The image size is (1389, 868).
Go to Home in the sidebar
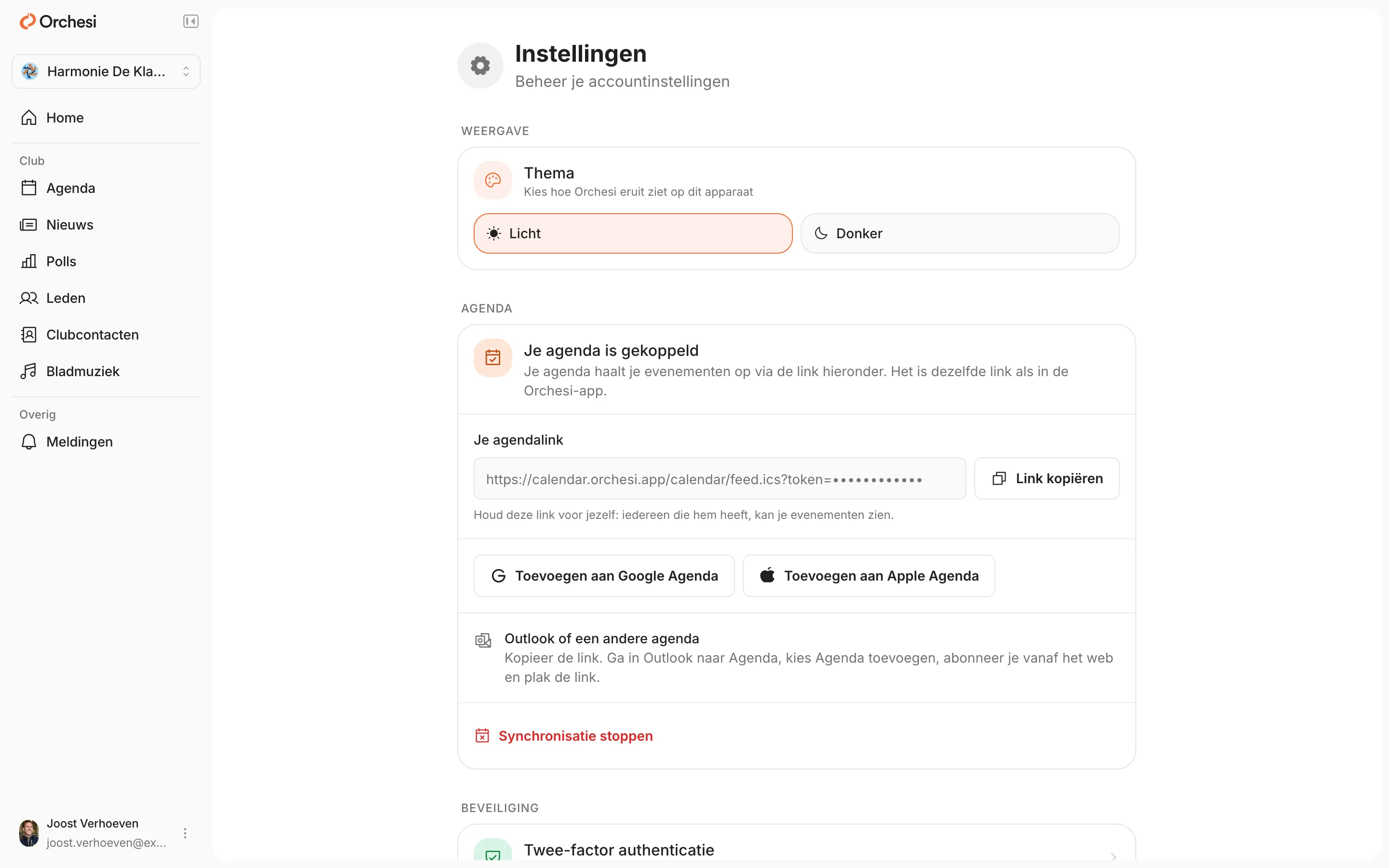click(106, 118)
